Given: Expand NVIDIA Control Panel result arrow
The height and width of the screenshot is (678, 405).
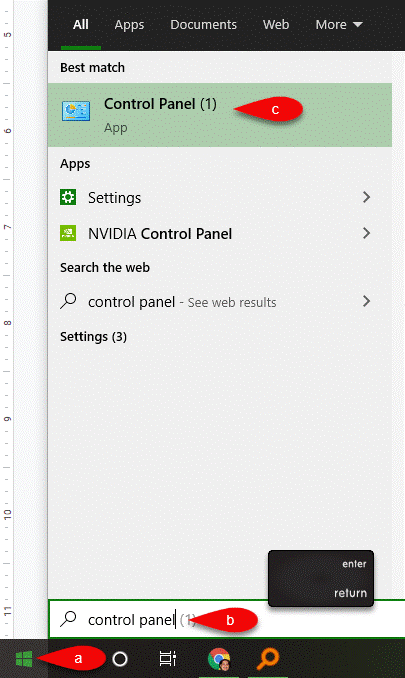Looking at the screenshot, I should tap(367, 233).
